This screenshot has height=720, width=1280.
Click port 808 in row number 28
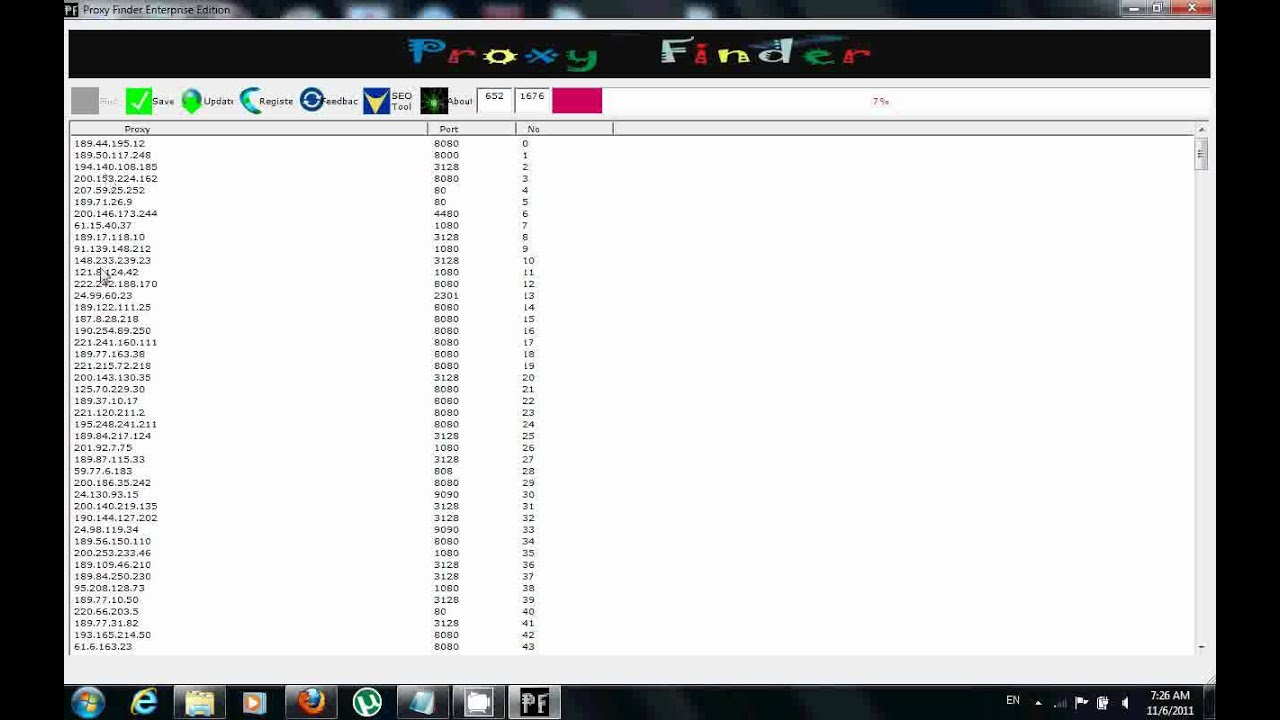[x=443, y=471]
